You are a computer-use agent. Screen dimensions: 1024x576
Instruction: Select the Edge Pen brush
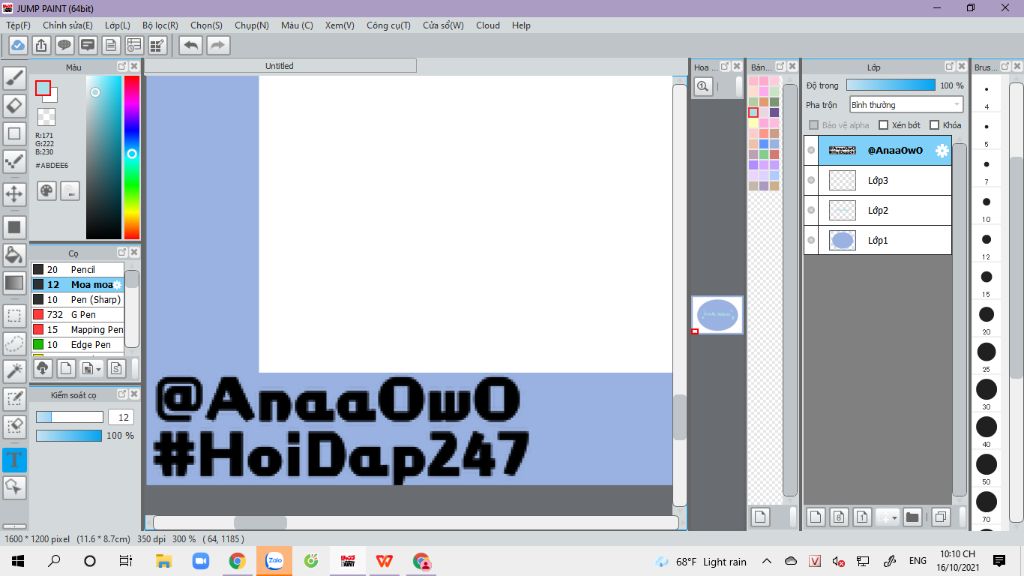[78, 344]
